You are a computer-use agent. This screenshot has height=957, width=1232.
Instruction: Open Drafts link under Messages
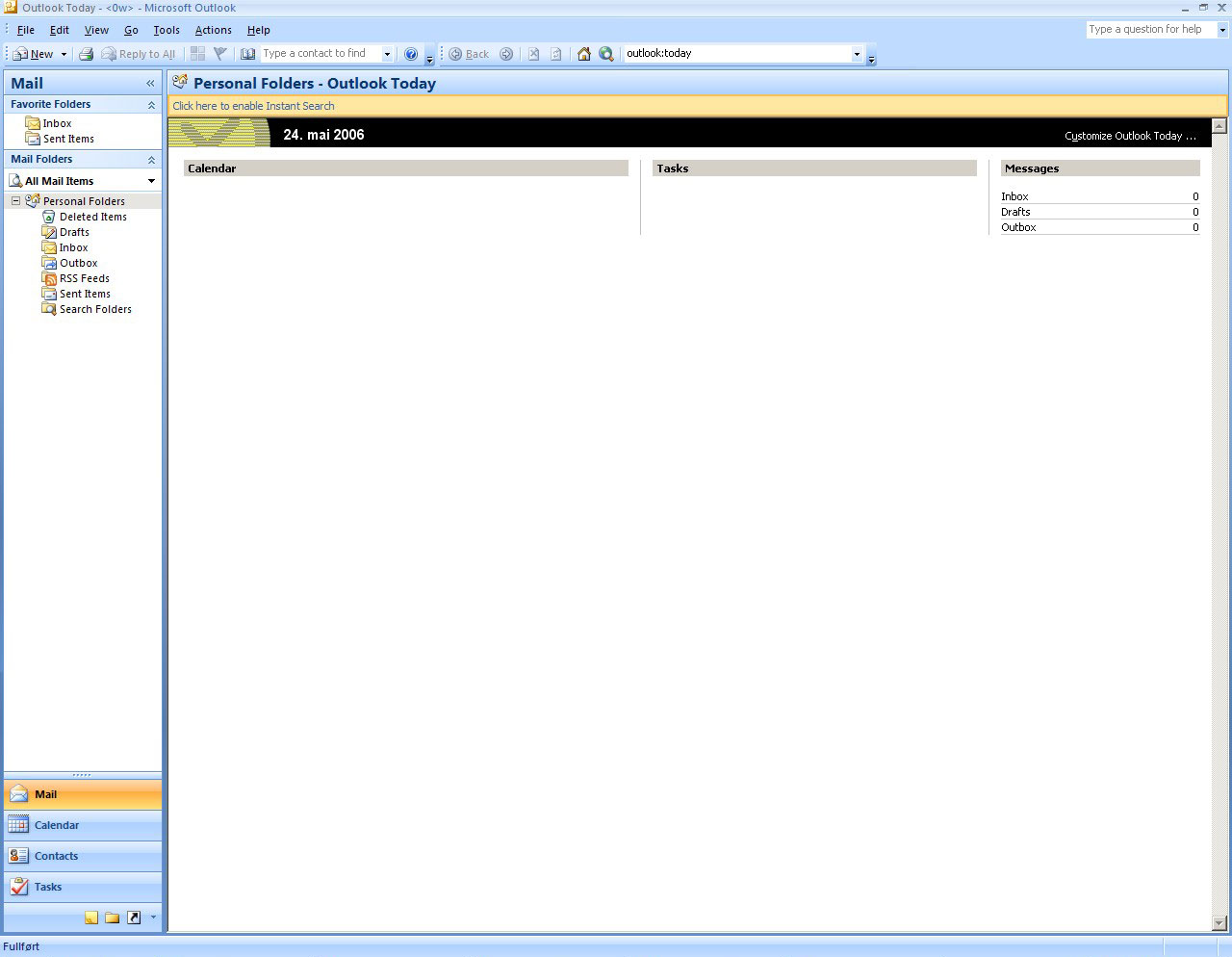pyautogui.click(x=1015, y=212)
